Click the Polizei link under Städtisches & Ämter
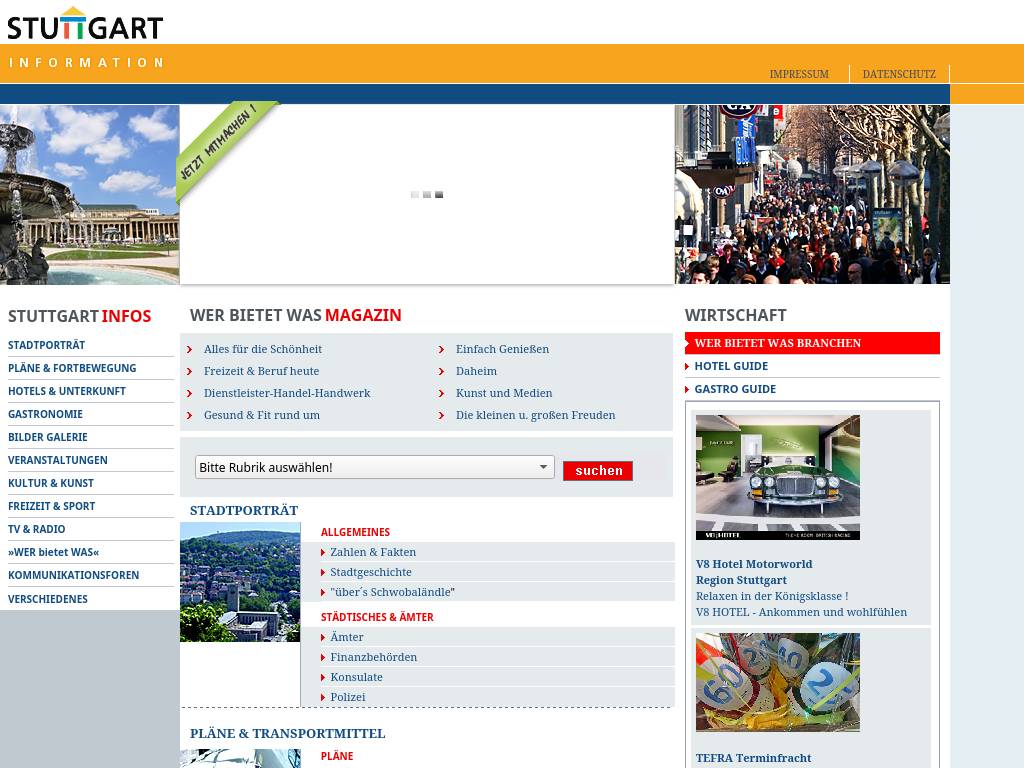This screenshot has height=768, width=1024. click(x=348, y=697)
